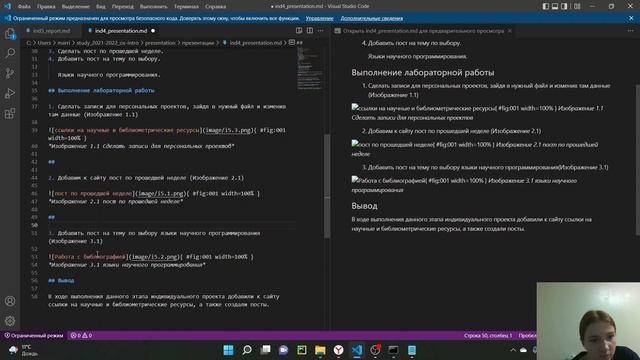Click ind4_presentation.md breadcrumb segment
Image resolution: width=640 pixels, height=360 pixels.
pyautogui.click(x=256, y=42)
